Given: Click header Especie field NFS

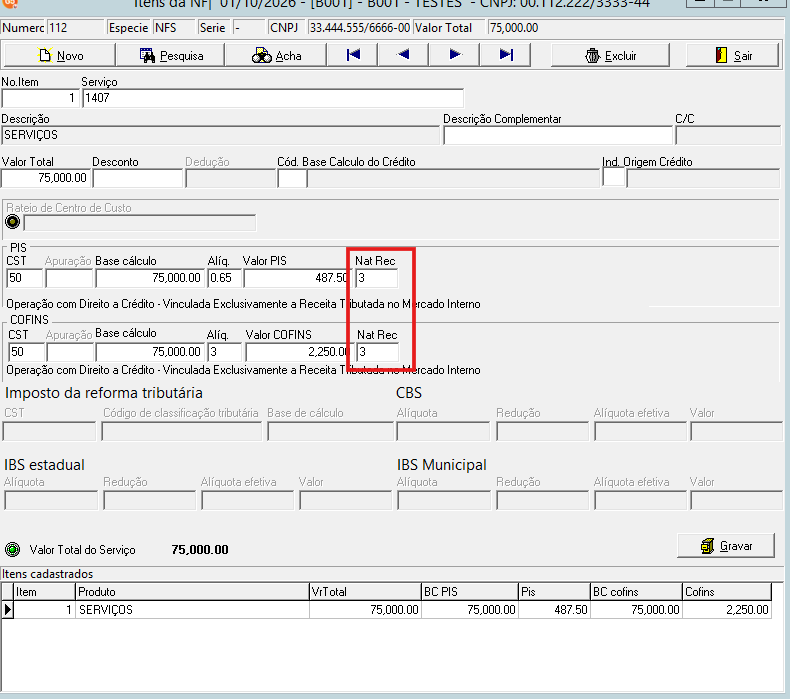Looking at the screenshot, I should (174, 28).
